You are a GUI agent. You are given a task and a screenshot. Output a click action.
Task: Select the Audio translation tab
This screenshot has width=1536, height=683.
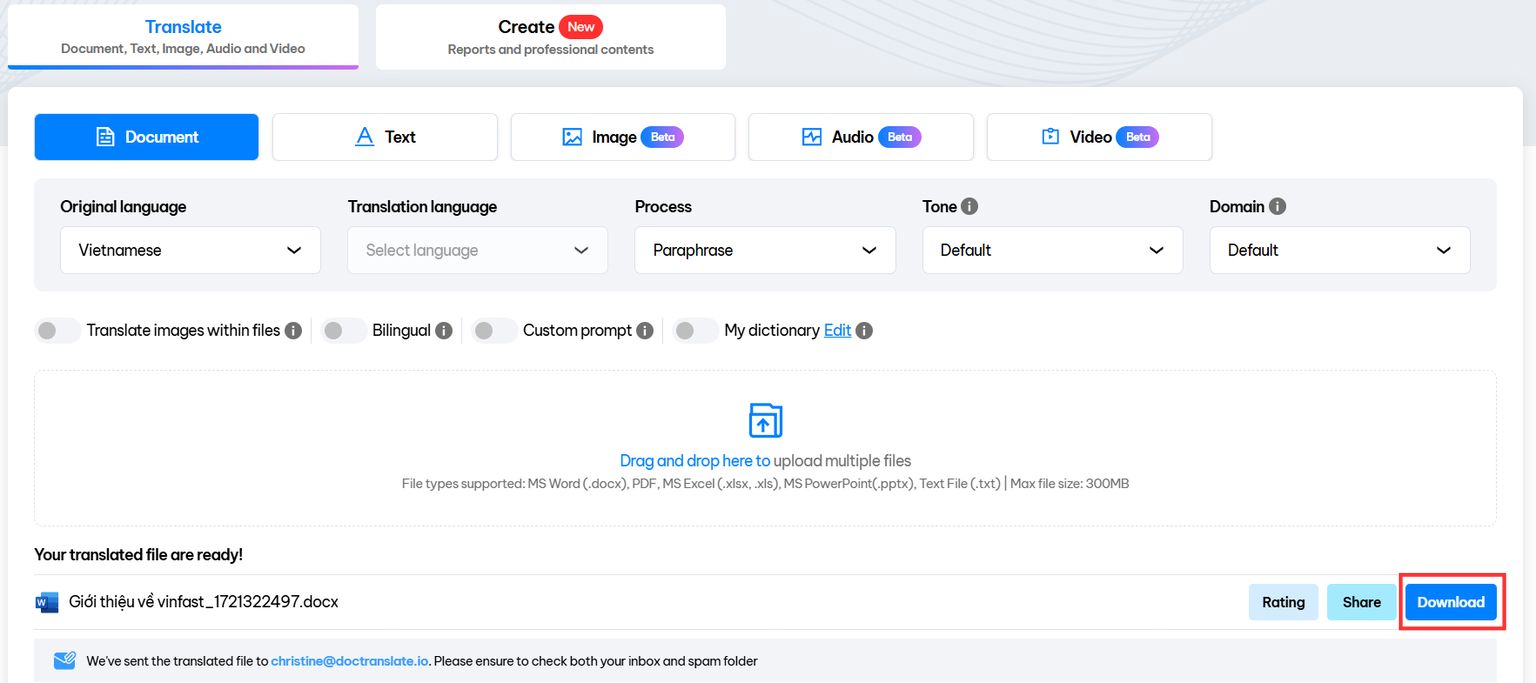(860, 137)
